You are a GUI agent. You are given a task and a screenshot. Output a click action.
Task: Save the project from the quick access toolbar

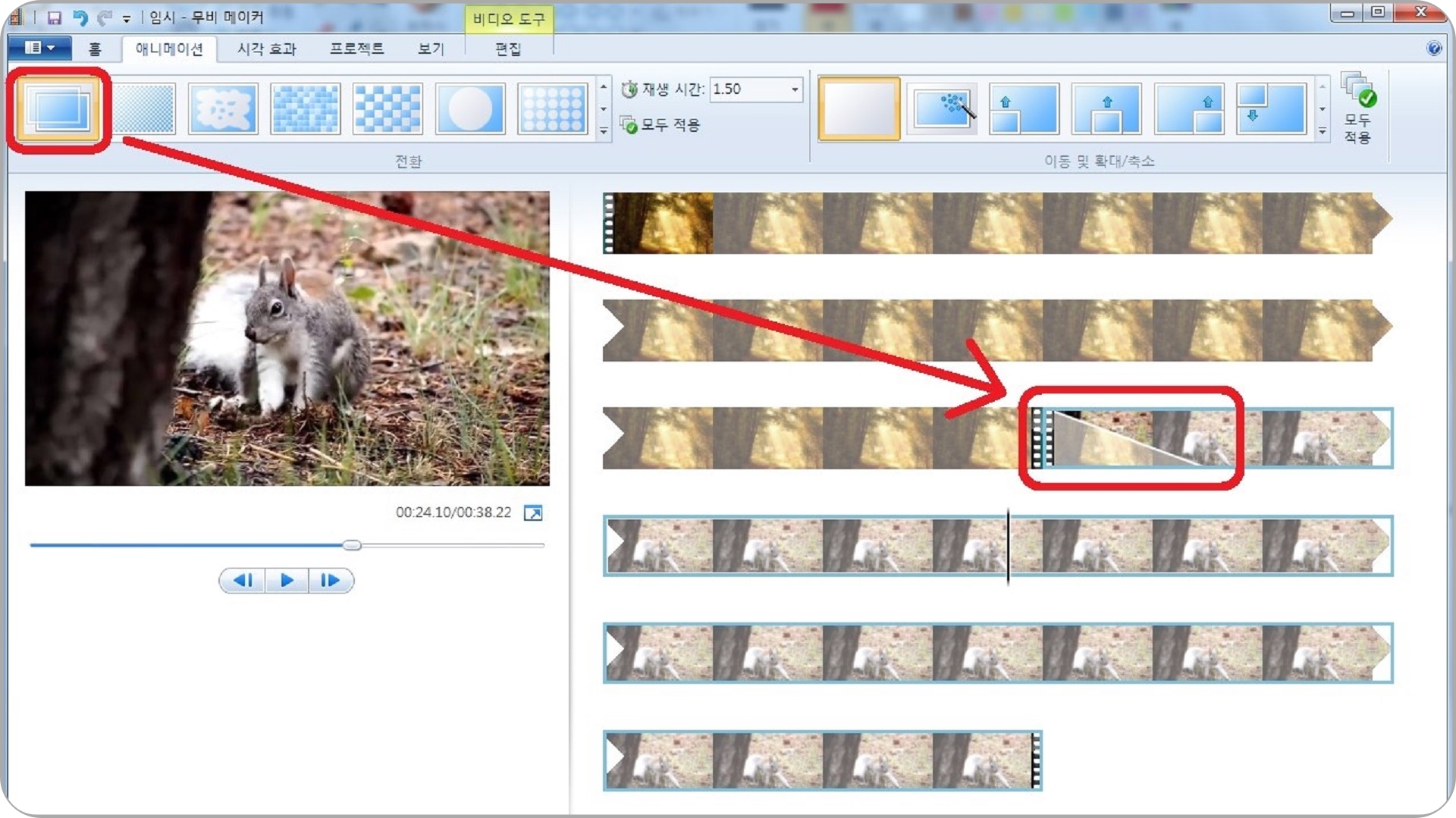[x=54, y=17]
